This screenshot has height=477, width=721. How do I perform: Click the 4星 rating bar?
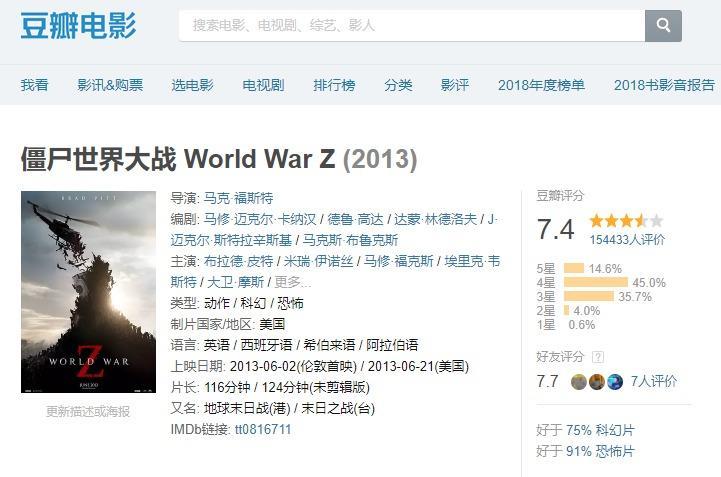595,282
